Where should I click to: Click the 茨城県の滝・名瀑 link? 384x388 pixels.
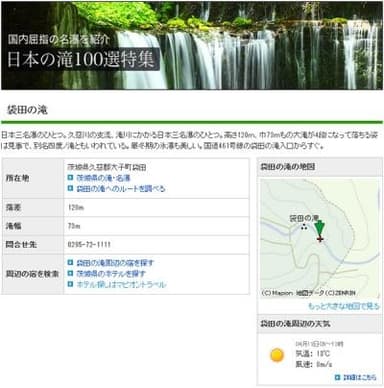coord(103,178)
